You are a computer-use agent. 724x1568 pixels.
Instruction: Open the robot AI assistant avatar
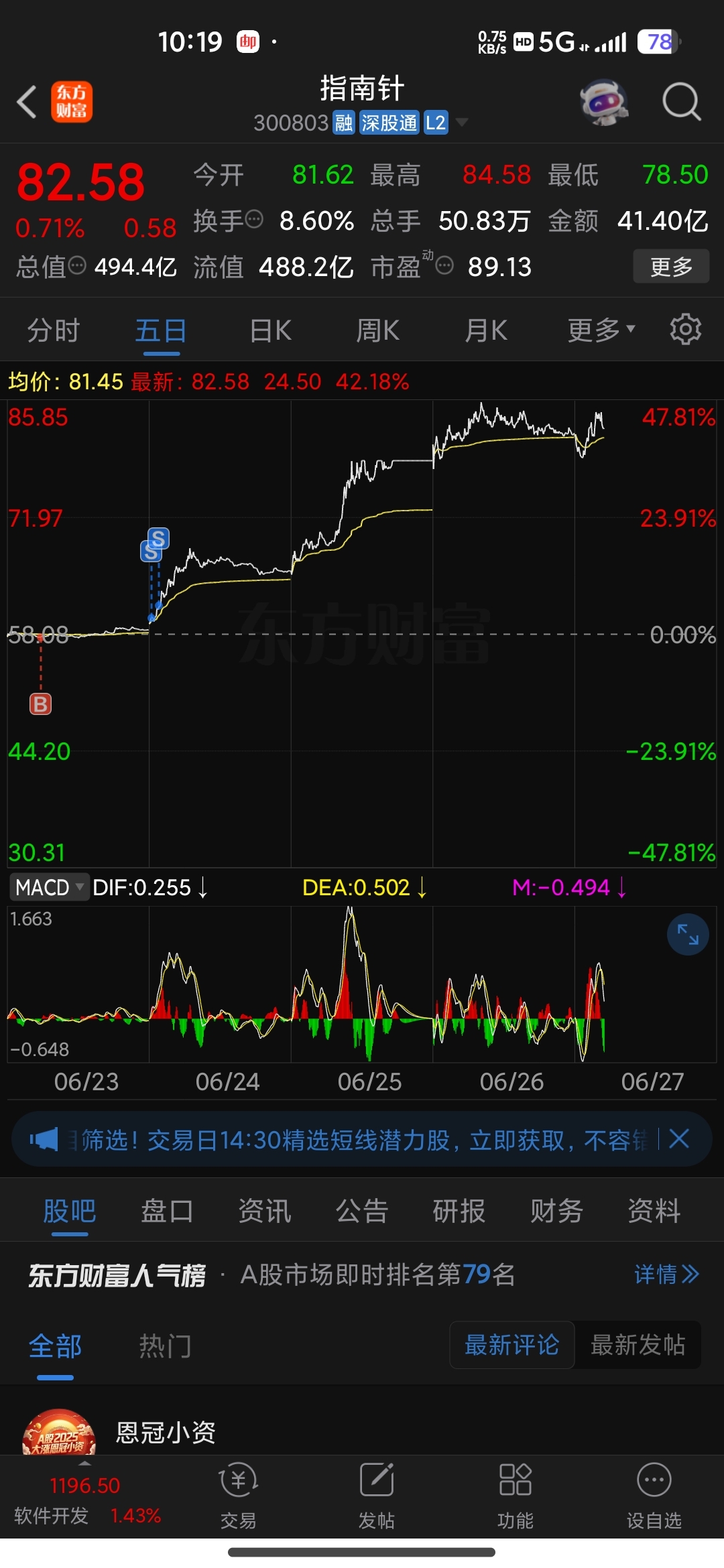coord(604,102)
